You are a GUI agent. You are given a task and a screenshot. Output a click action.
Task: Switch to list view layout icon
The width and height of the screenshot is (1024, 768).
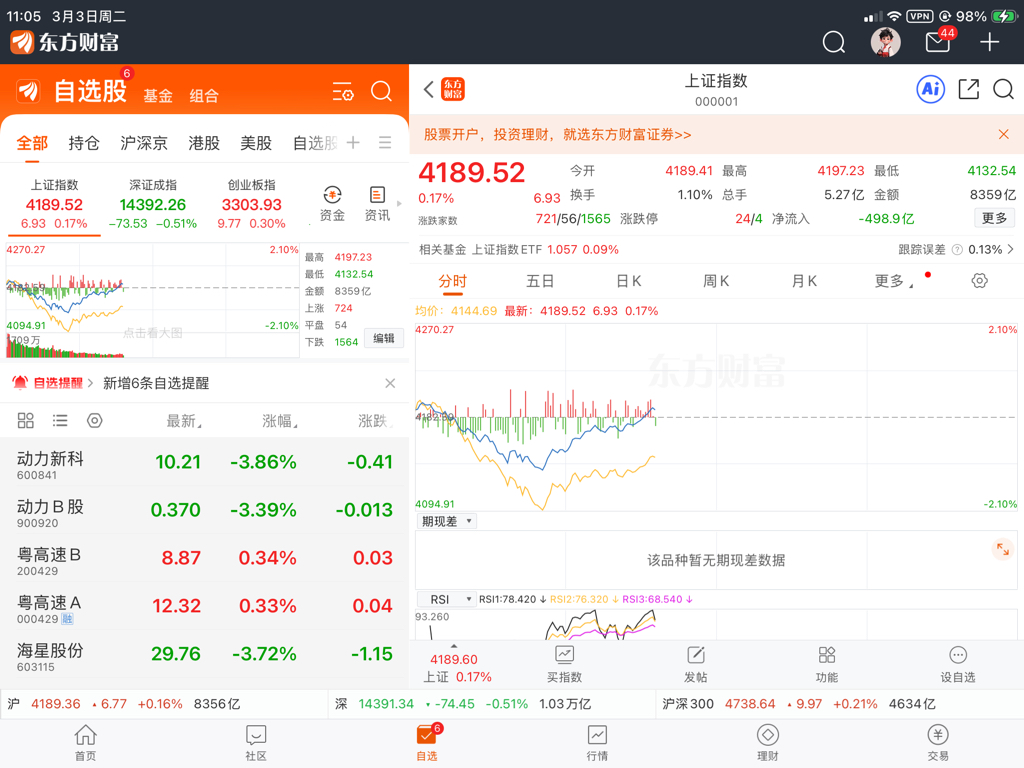tap(60, 421)
